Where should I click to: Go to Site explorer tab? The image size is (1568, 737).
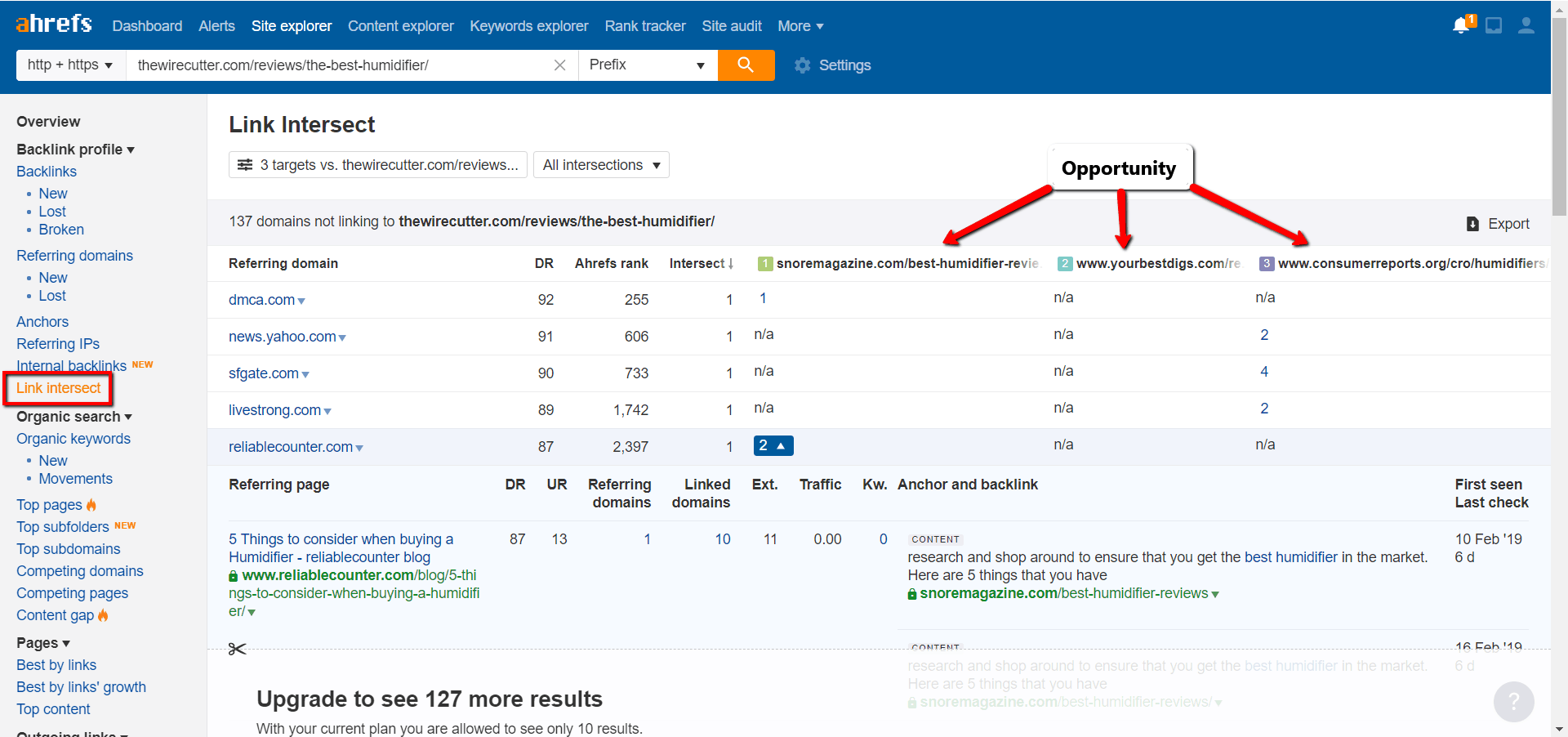[292, 26]
